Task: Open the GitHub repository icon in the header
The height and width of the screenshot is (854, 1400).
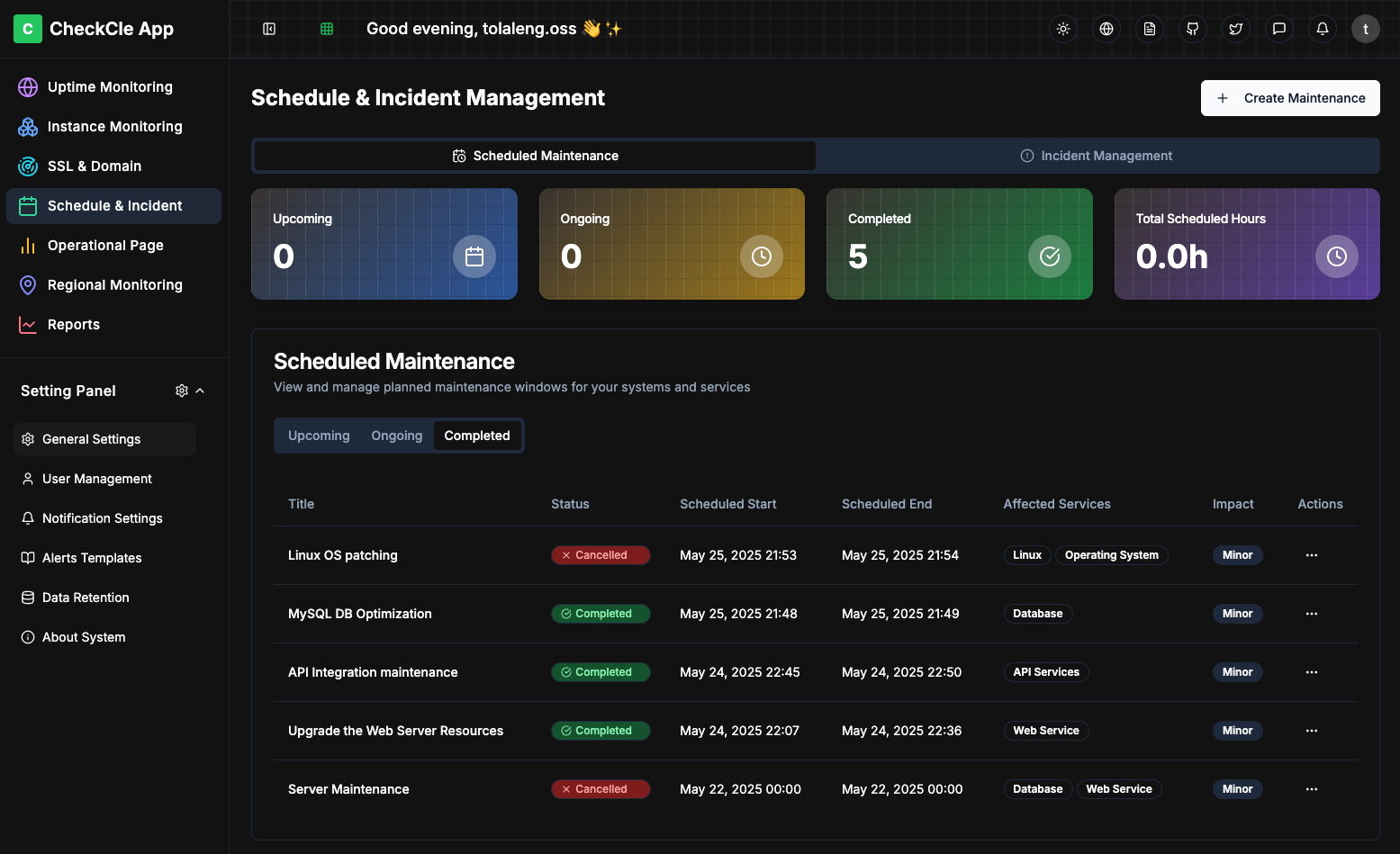Action: coord(1192,28)
